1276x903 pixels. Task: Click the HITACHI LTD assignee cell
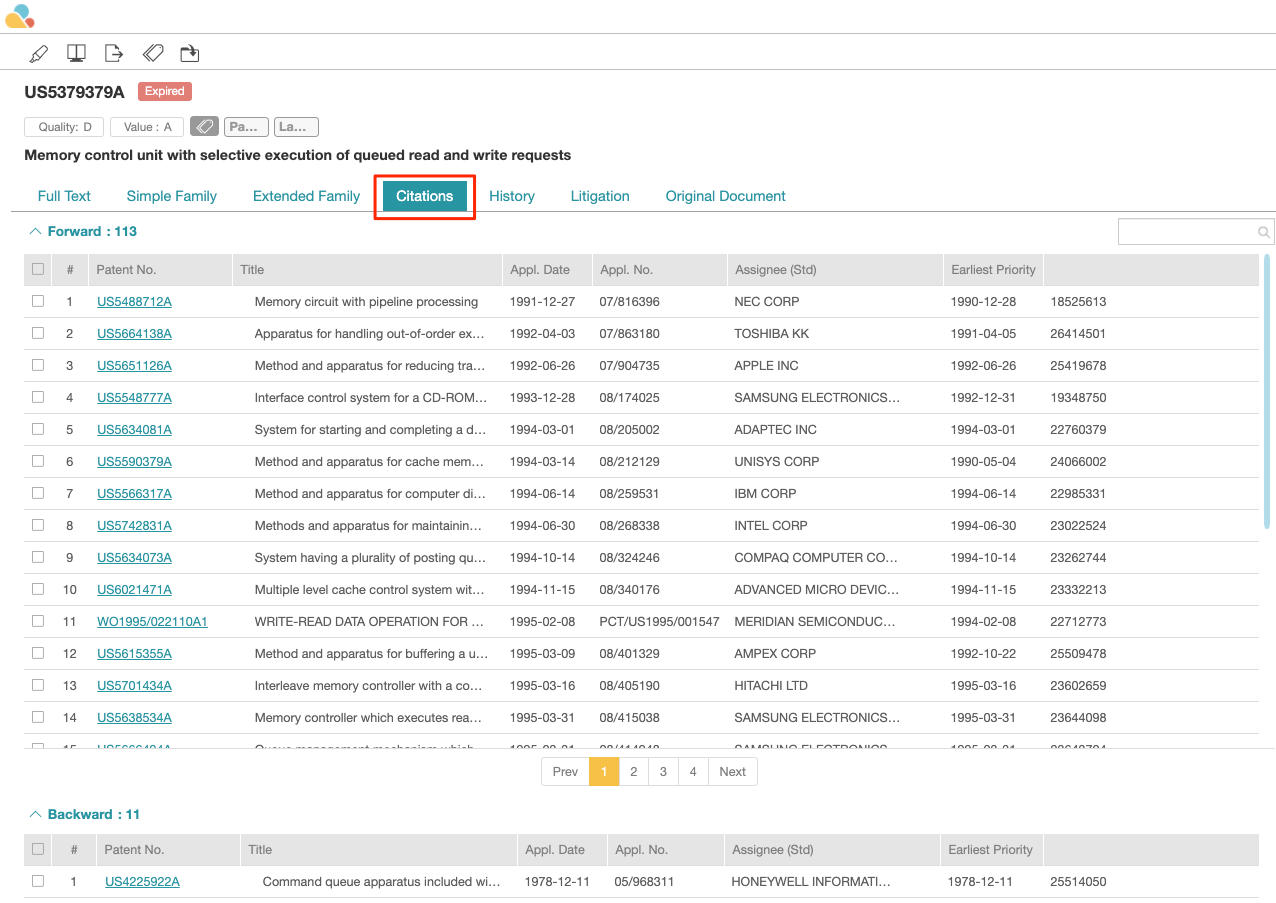[771, 686]
